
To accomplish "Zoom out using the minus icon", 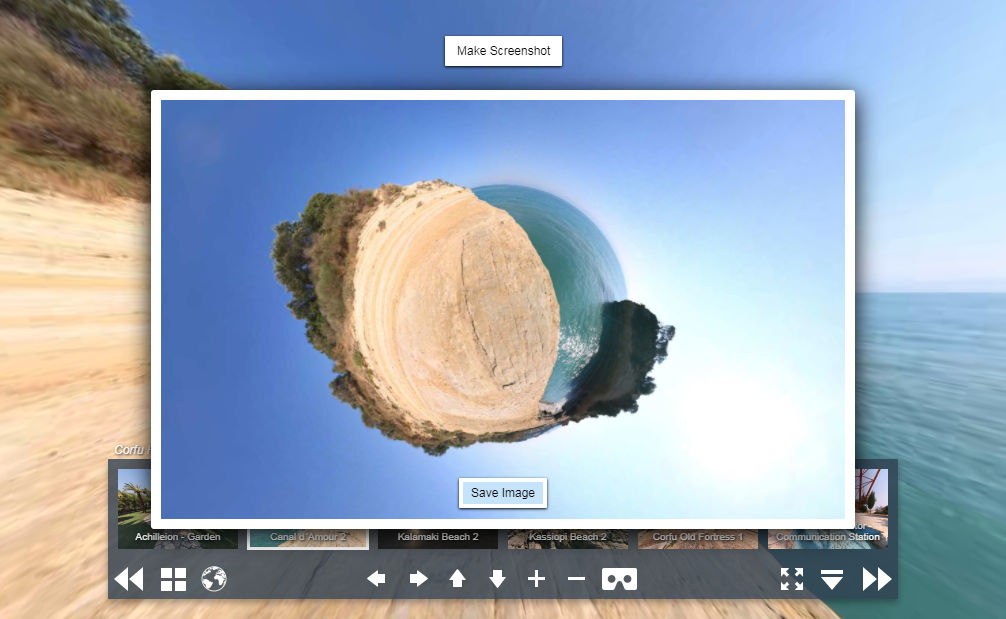I will click(x=576, y=579).
